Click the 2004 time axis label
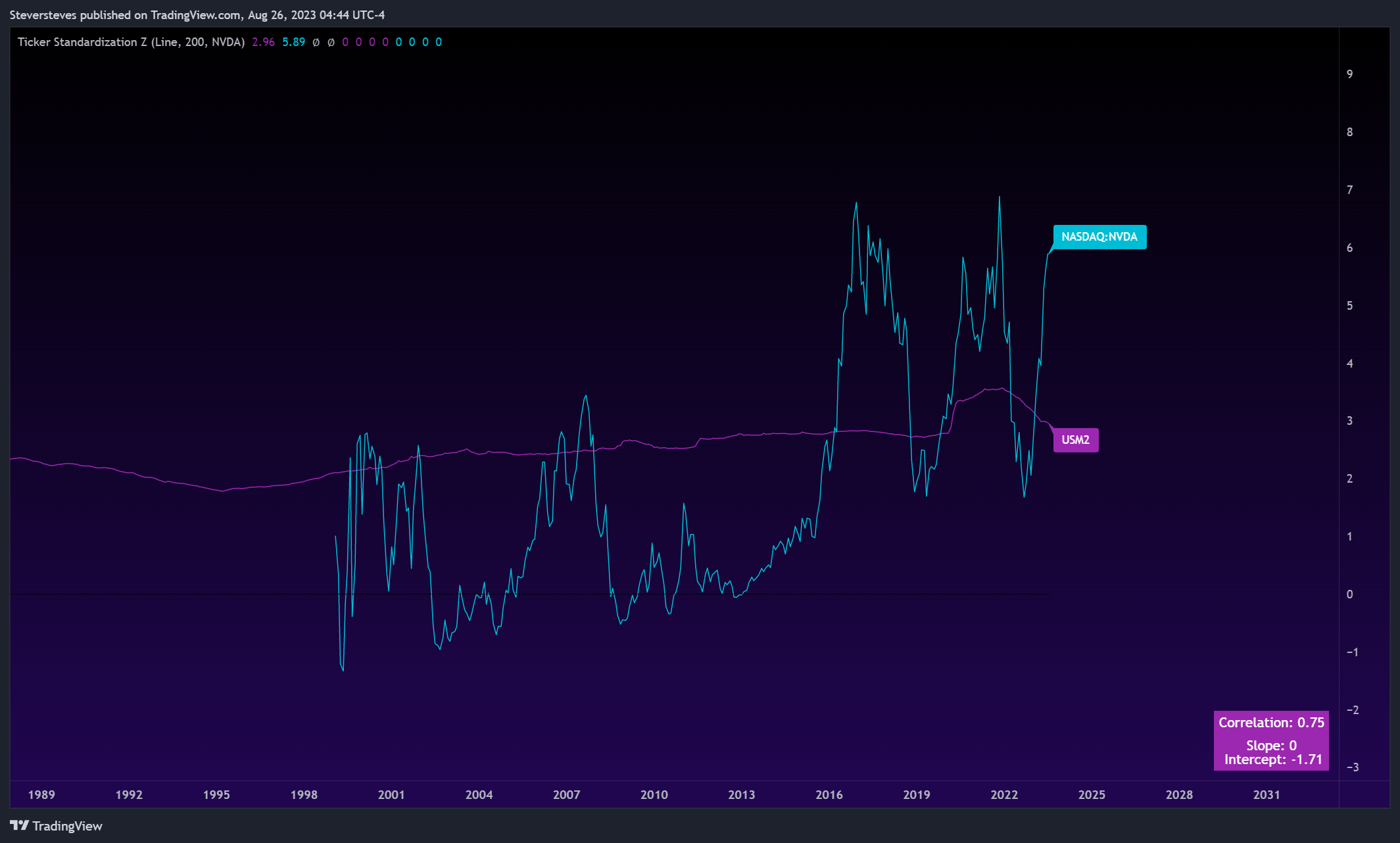1400x843 pixels. (x=479, y=794)
